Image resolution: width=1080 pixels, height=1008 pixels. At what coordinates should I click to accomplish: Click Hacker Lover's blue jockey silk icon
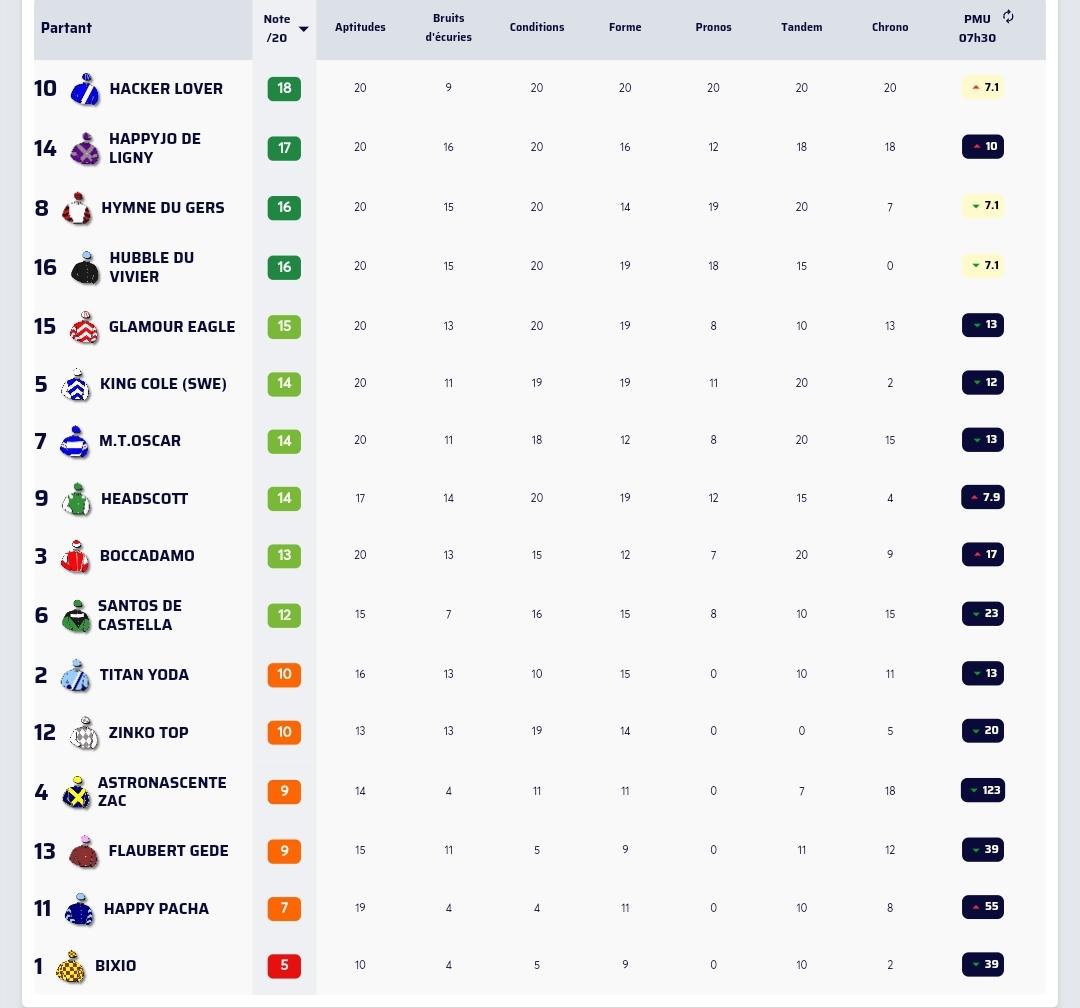[x=85, y=89]
